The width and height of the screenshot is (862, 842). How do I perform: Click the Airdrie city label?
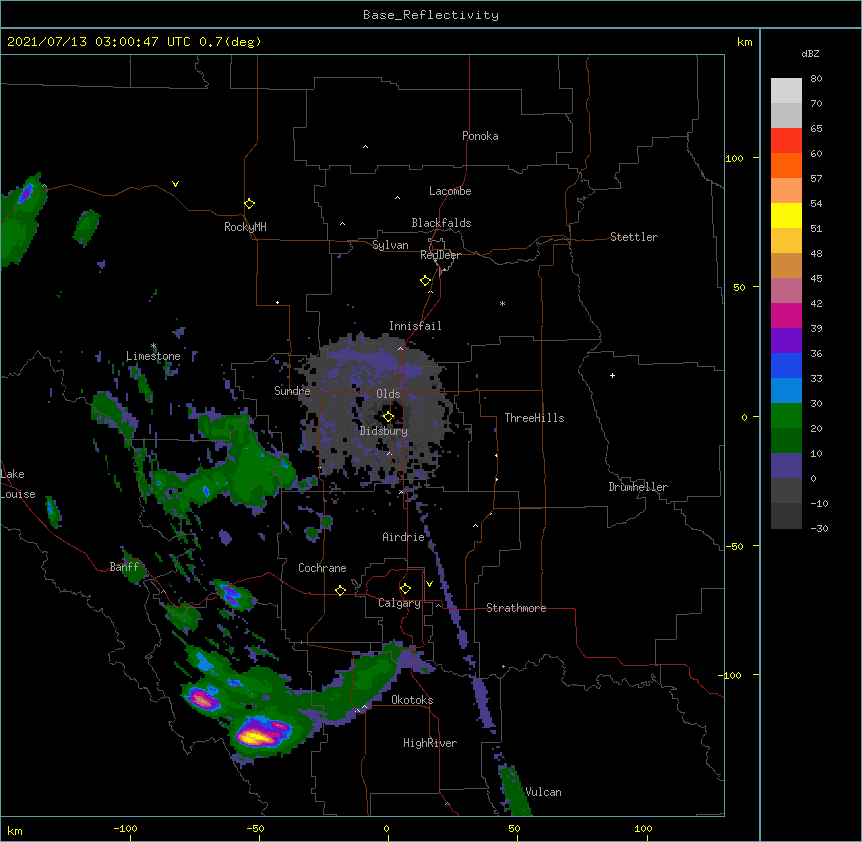click(x=404, y=537)
